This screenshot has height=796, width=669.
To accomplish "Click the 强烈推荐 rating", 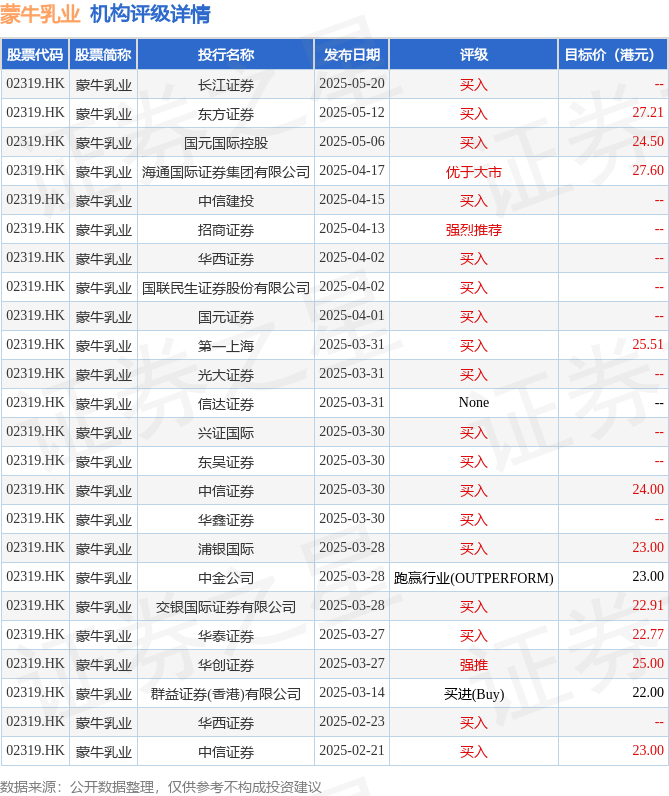I will [x=474, y=229].
